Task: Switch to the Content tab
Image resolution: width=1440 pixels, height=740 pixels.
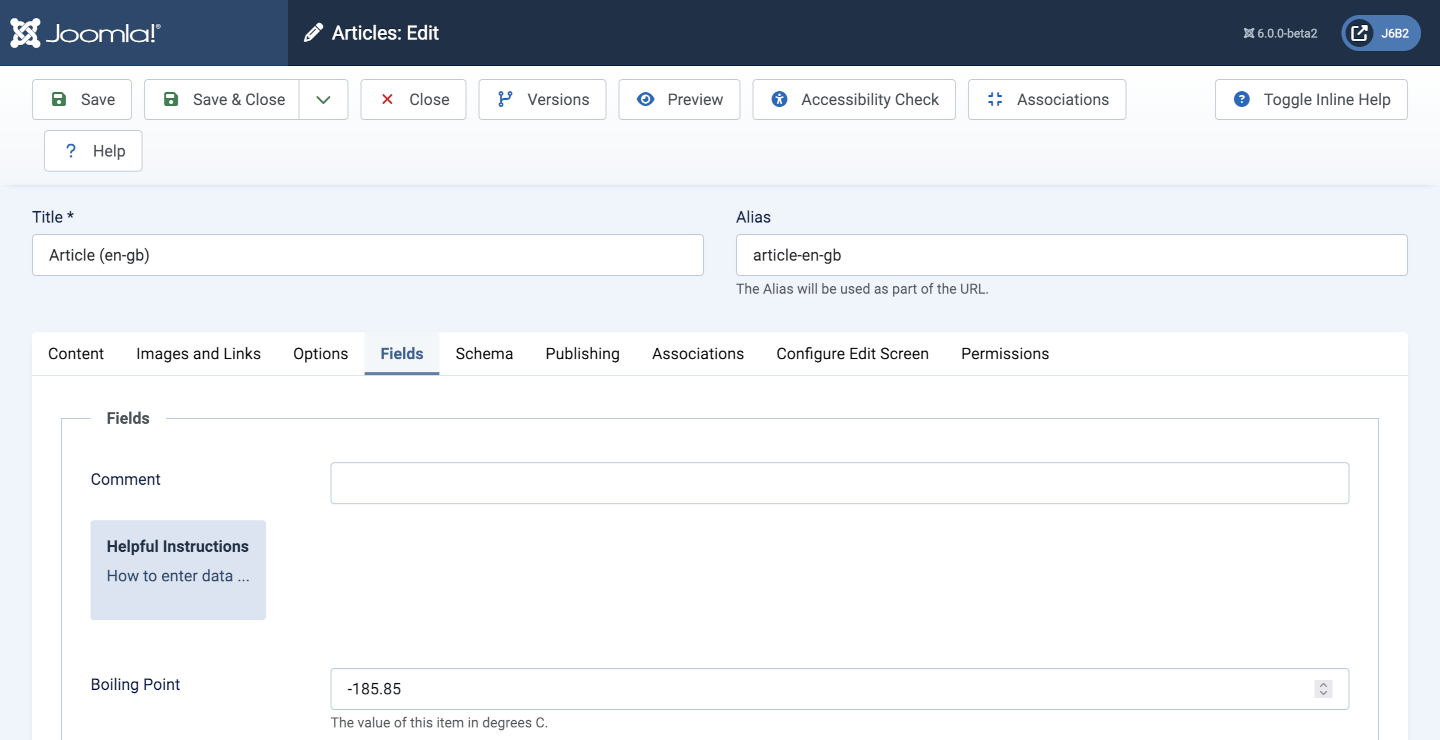Action: pos(76,353)
